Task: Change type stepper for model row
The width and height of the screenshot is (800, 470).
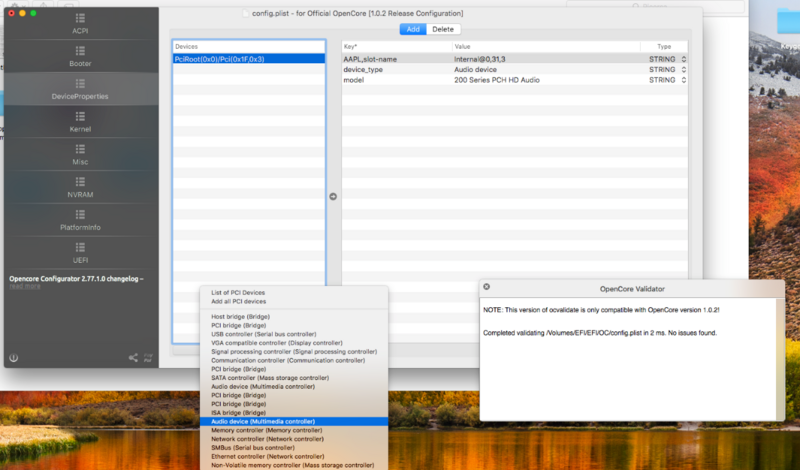Action: click(684, 80)
